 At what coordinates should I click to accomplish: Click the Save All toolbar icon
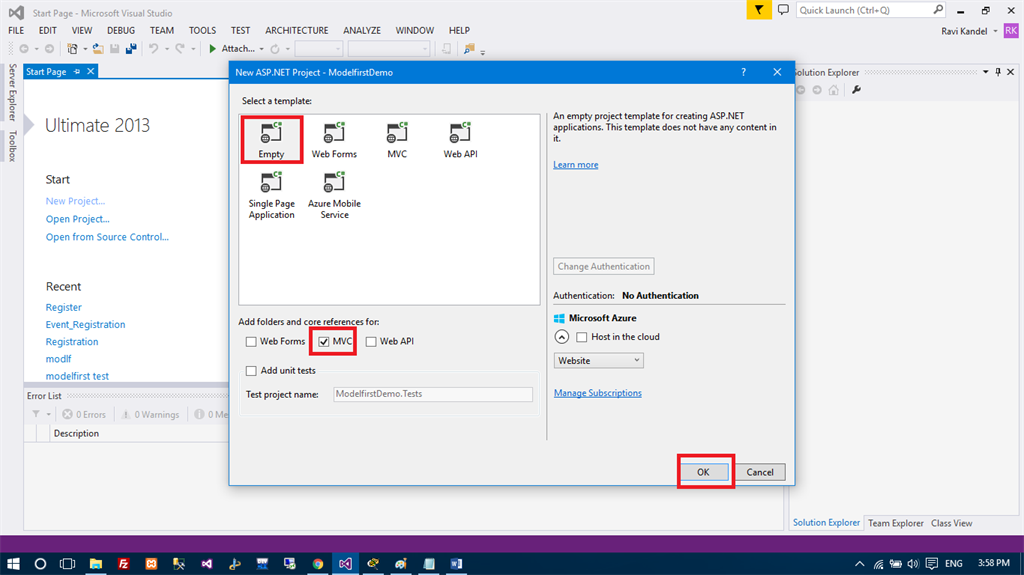[131, 49]
